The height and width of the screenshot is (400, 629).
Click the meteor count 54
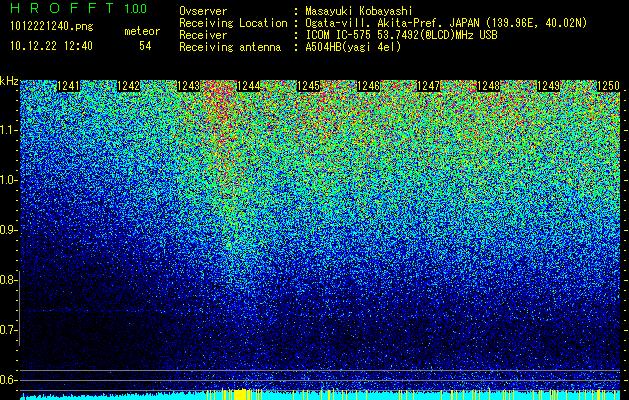[145, 46]
